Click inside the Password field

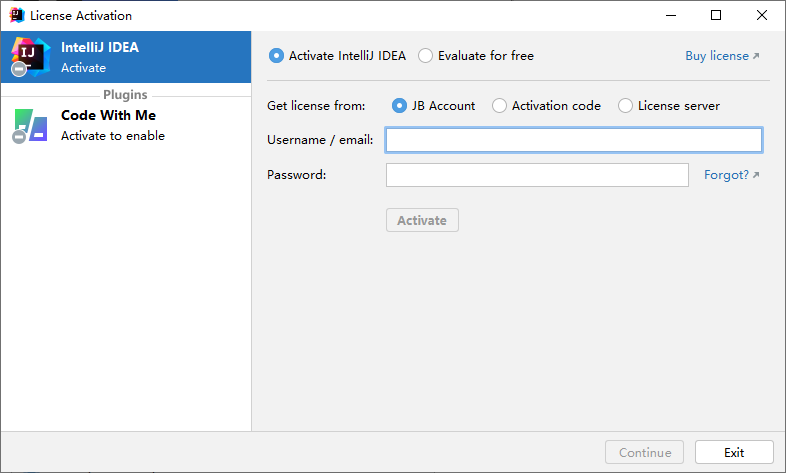pos(537,175)
